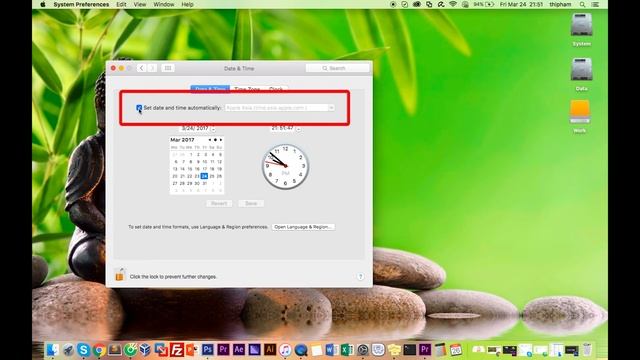
Task: Open the Apple menu
Action: [x=43, y=4]
